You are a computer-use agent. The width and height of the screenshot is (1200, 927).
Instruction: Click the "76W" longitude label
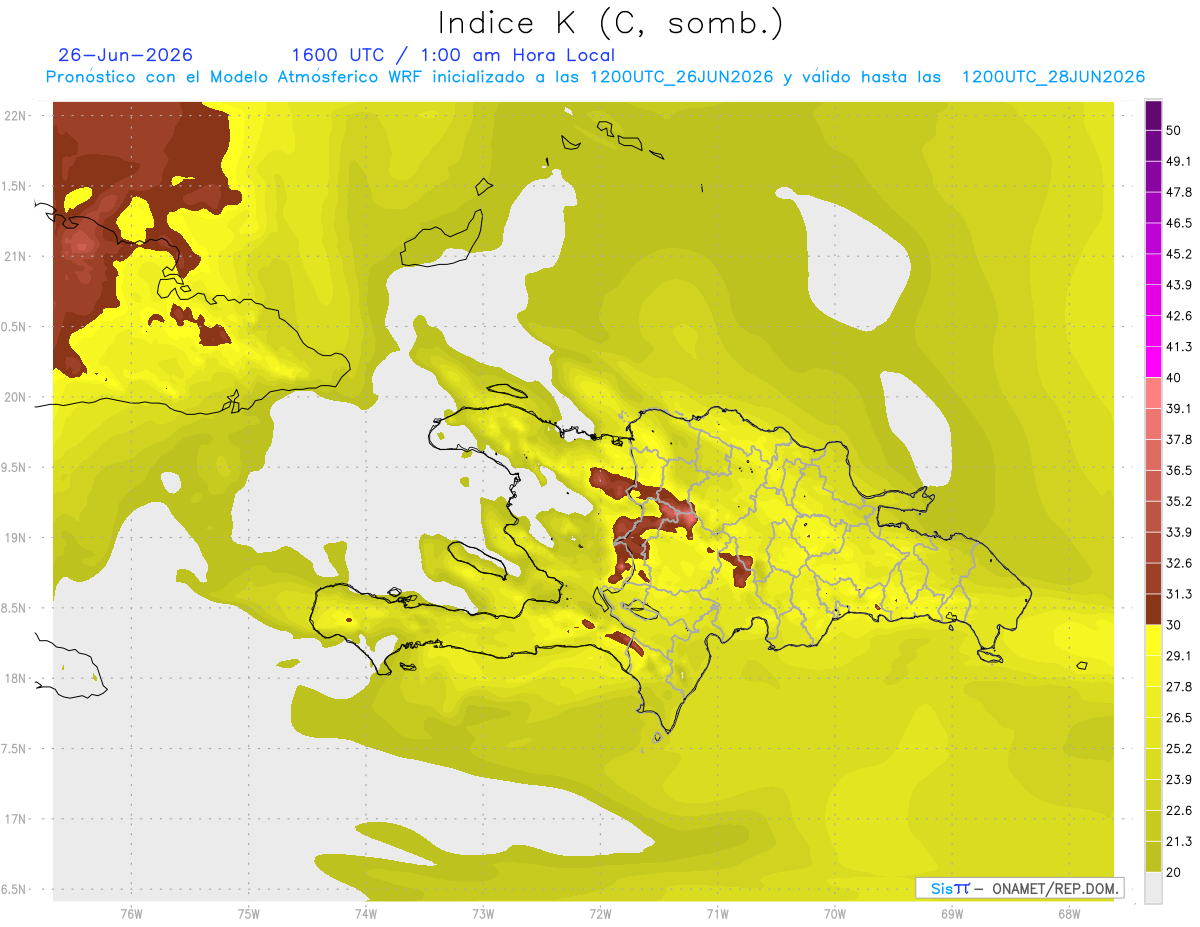131,914
